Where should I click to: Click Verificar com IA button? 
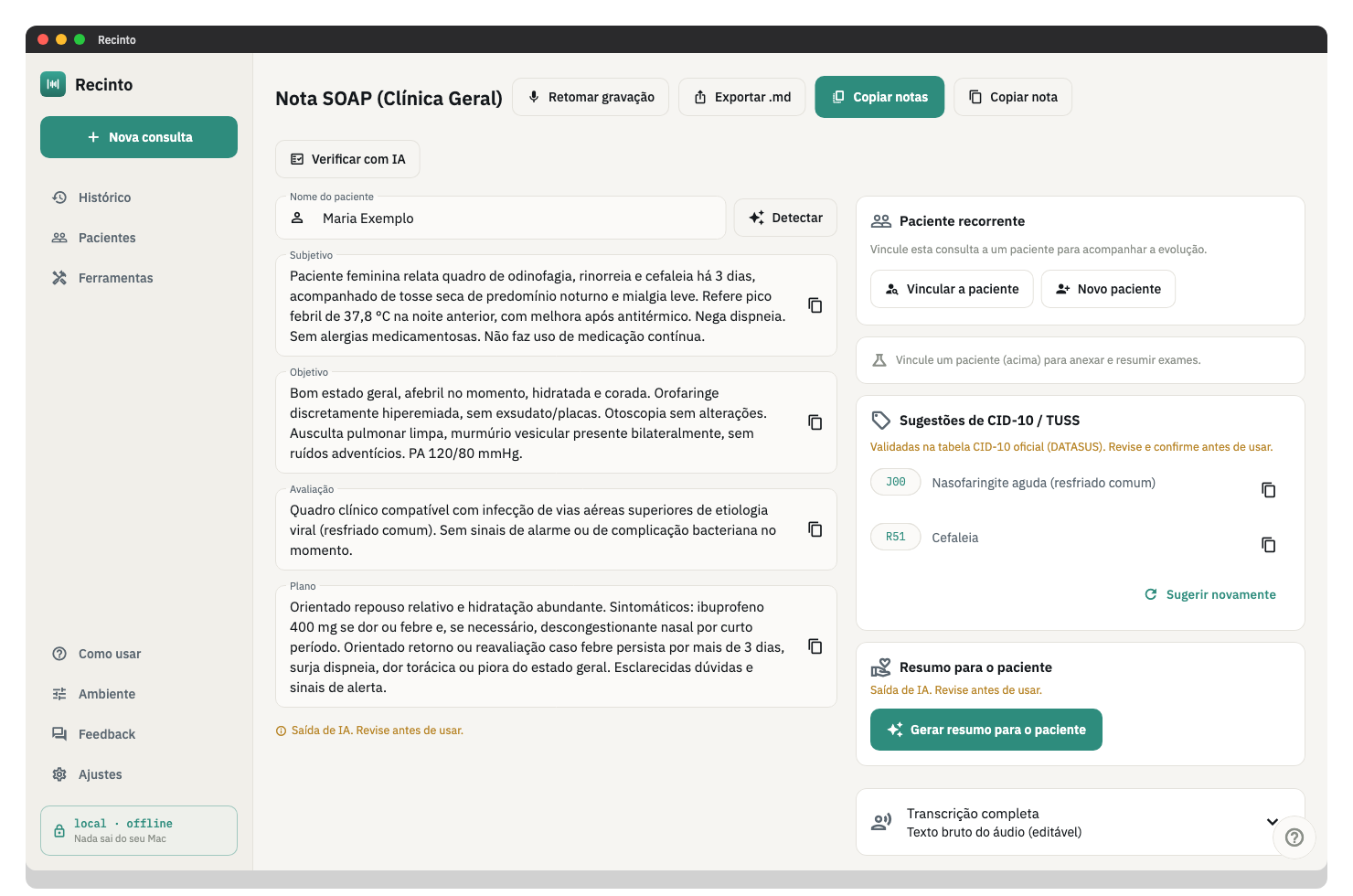347,159
